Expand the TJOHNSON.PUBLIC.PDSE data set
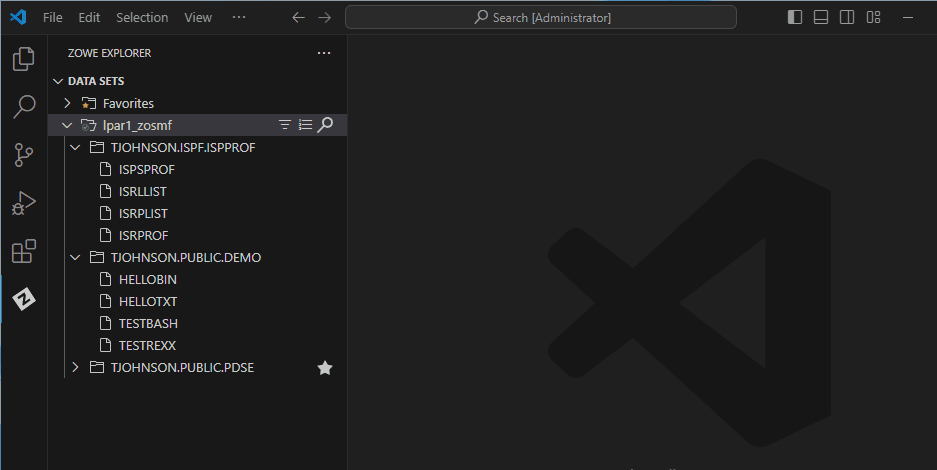Image resolution: width=937 pixels, height=470 pixels. [75, 368]
